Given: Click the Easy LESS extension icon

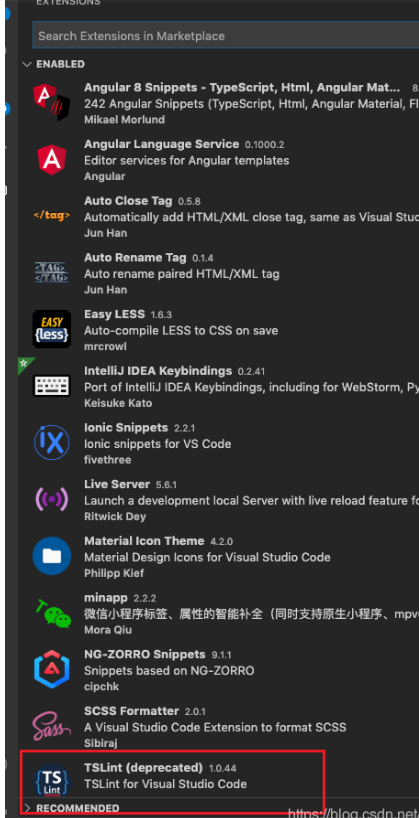Looking at the screenshot, I should 52,329.
